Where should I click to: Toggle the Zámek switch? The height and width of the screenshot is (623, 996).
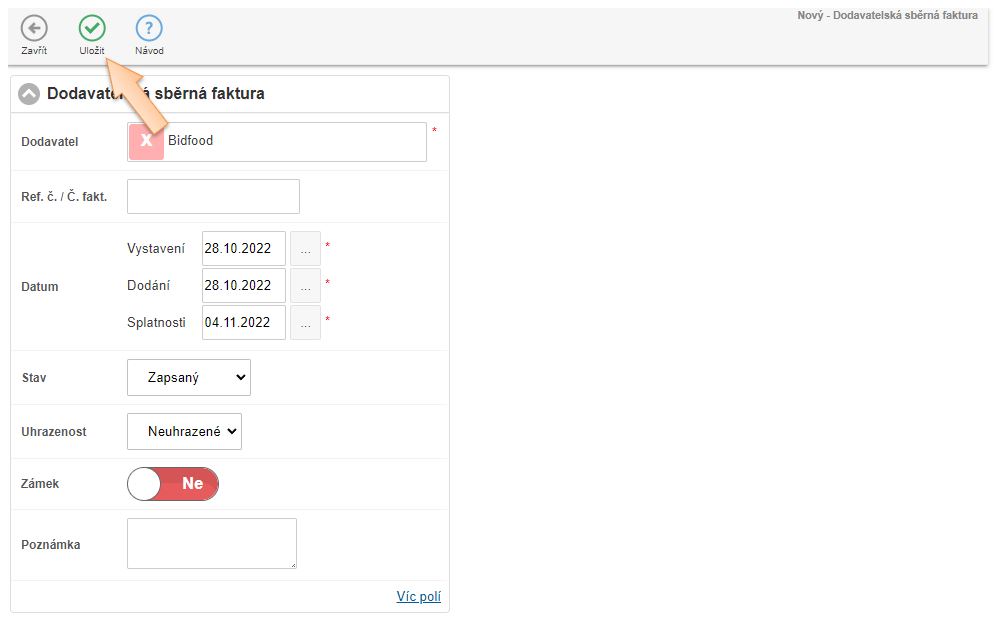[173, 484]
